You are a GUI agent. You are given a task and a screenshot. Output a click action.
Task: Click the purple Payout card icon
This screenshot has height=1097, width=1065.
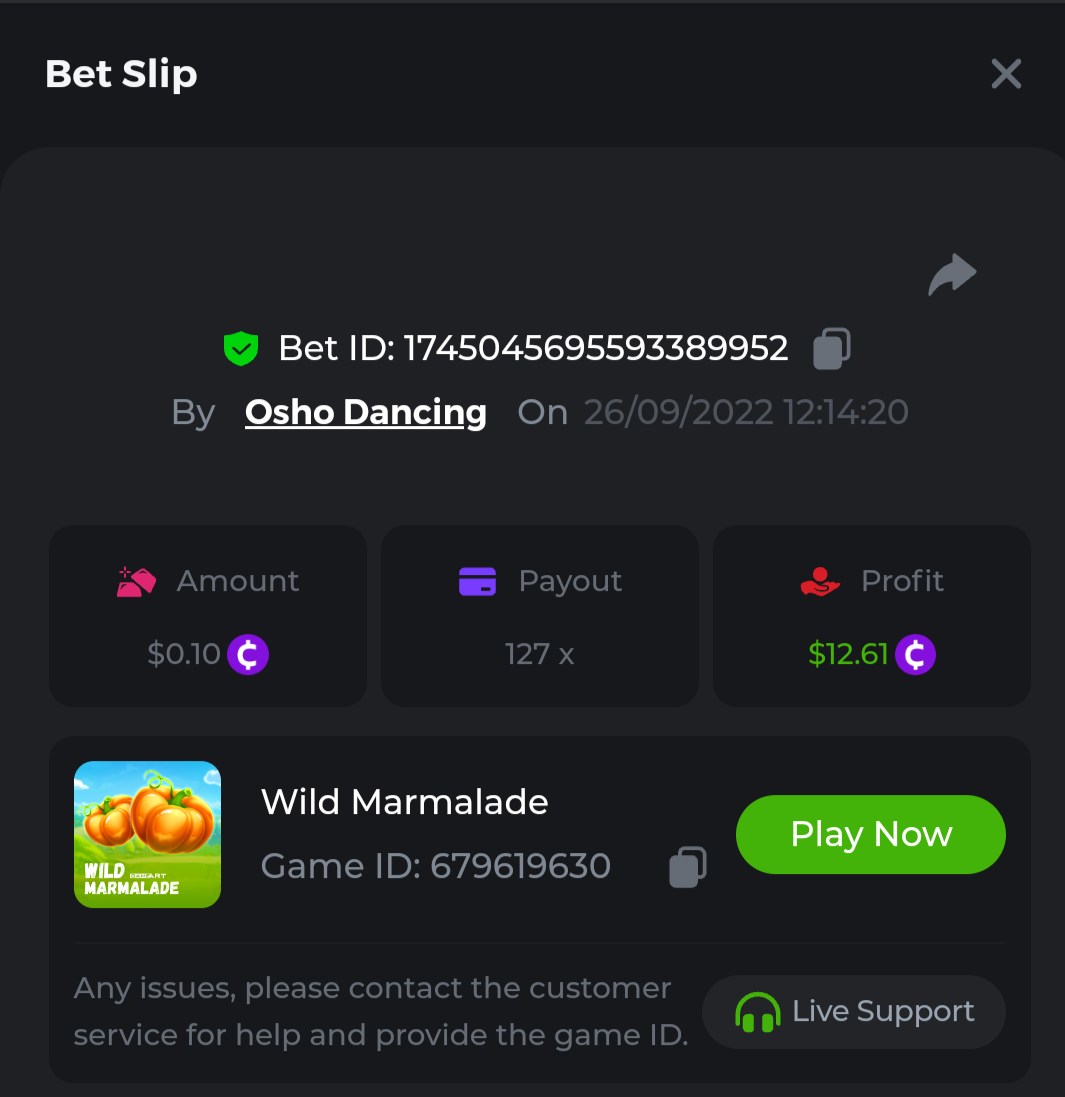477,581
